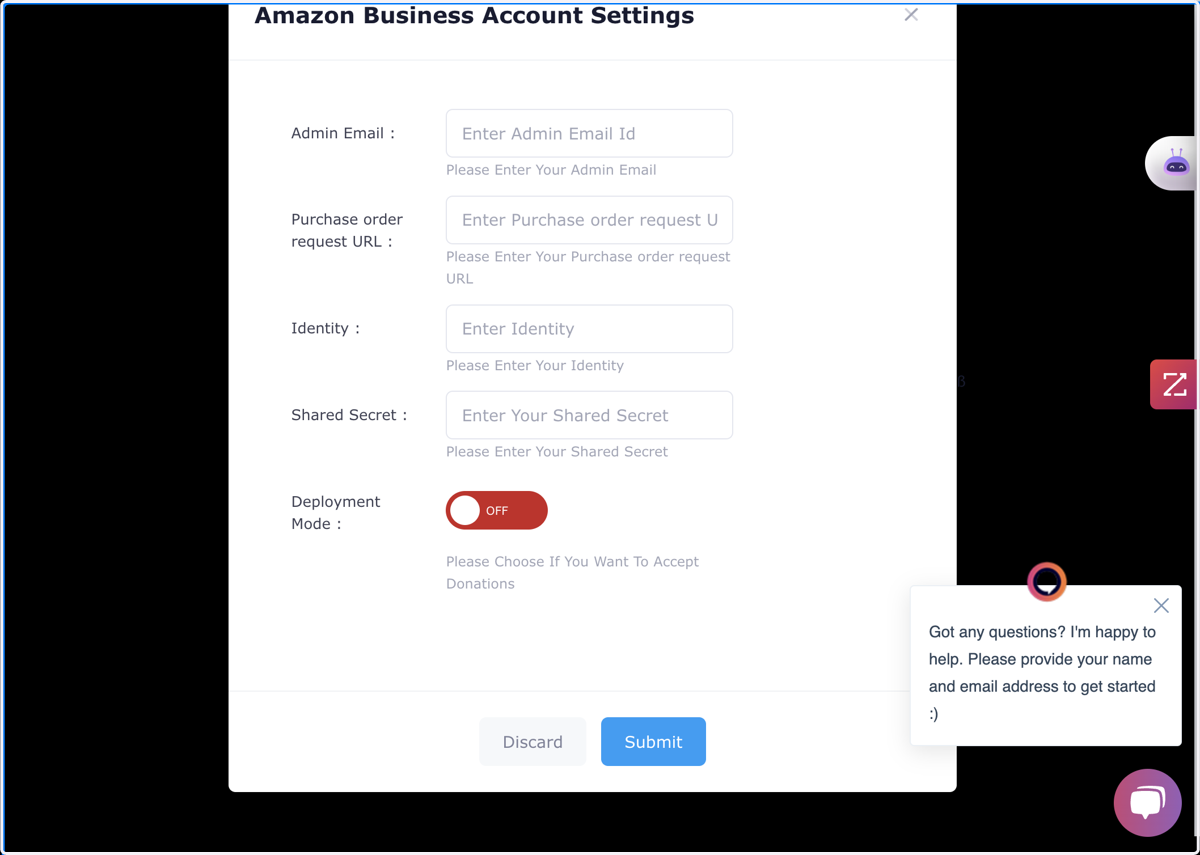Click the 'Deployment Mode :' label

336,512
